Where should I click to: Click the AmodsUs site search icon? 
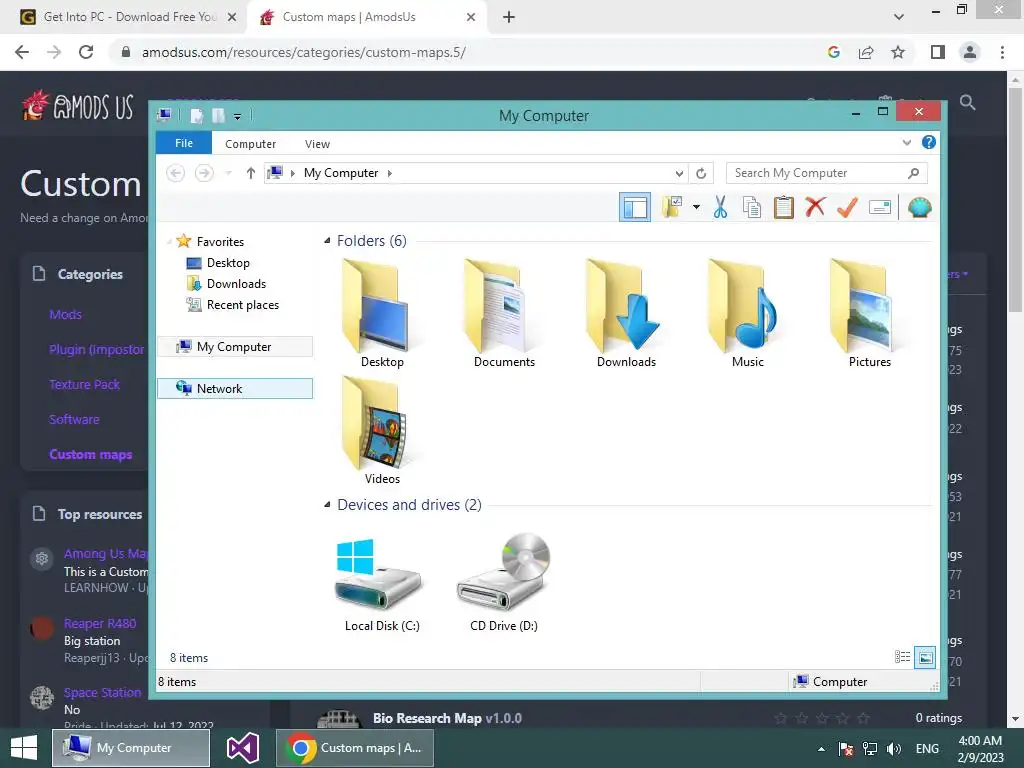pyautogui.click(x=967, y=103)
